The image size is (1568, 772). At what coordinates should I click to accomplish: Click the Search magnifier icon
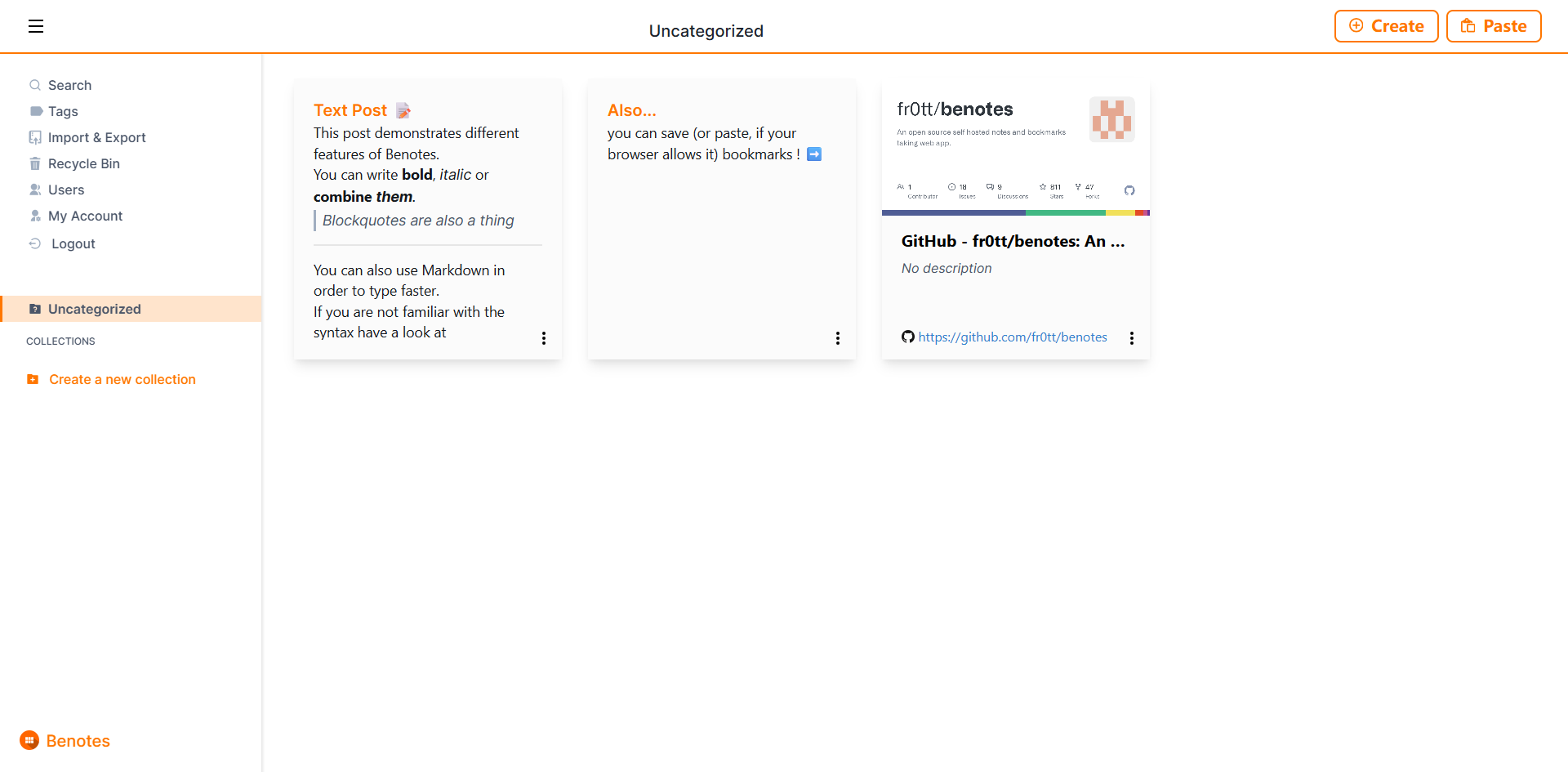(35, 85)
